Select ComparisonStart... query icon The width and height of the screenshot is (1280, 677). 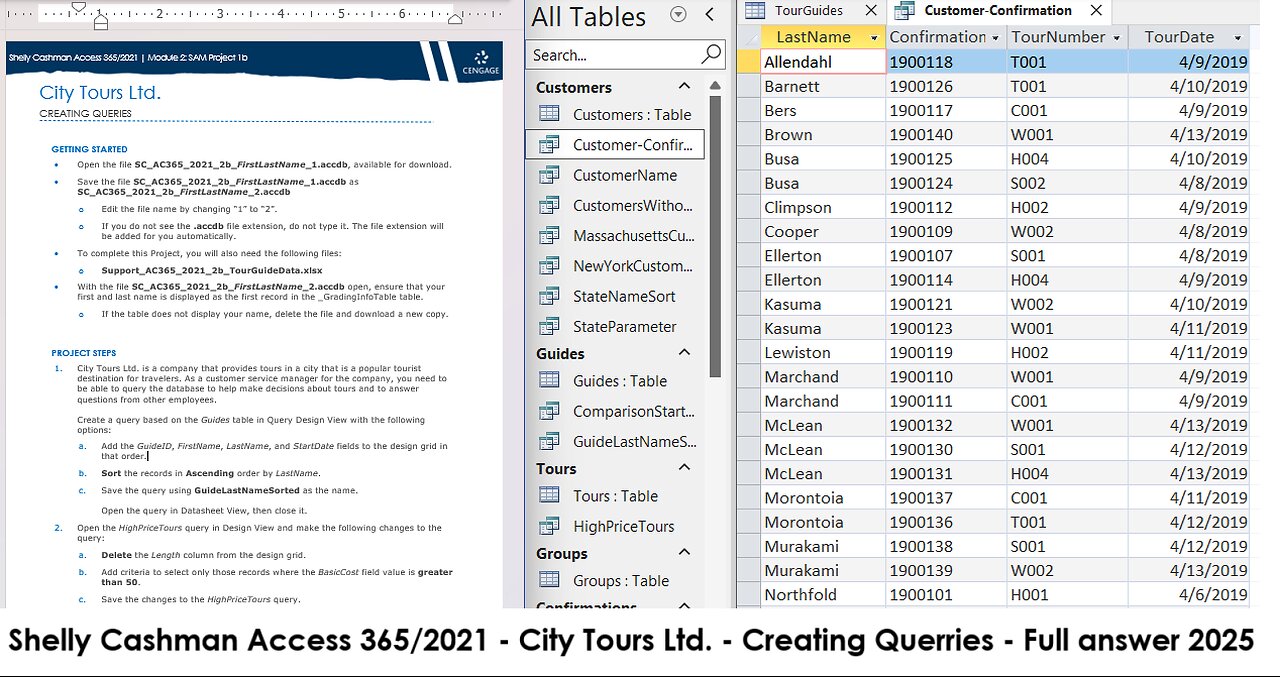[x=549, y=411]
